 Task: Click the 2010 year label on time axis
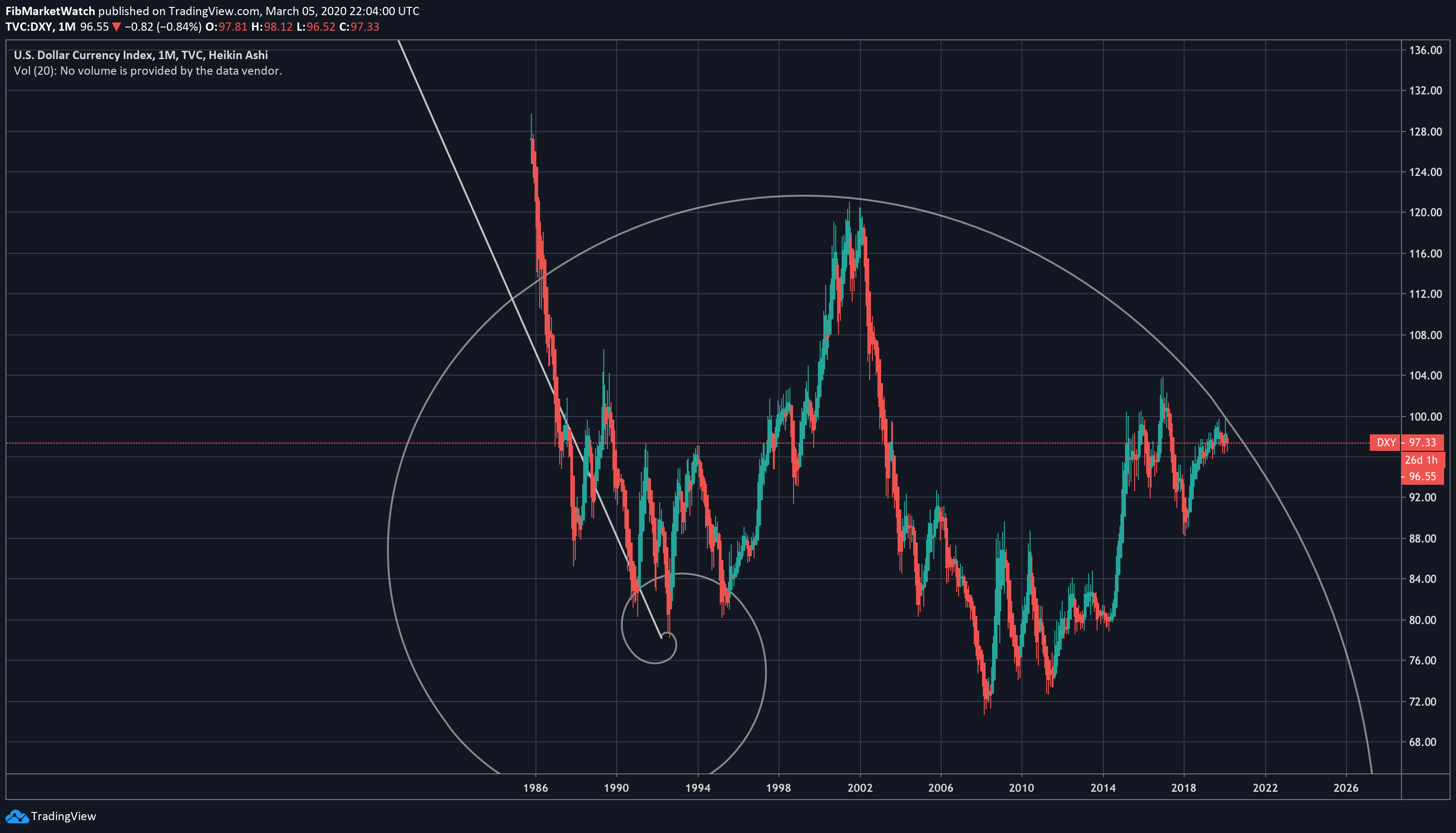click(1021, 788)
